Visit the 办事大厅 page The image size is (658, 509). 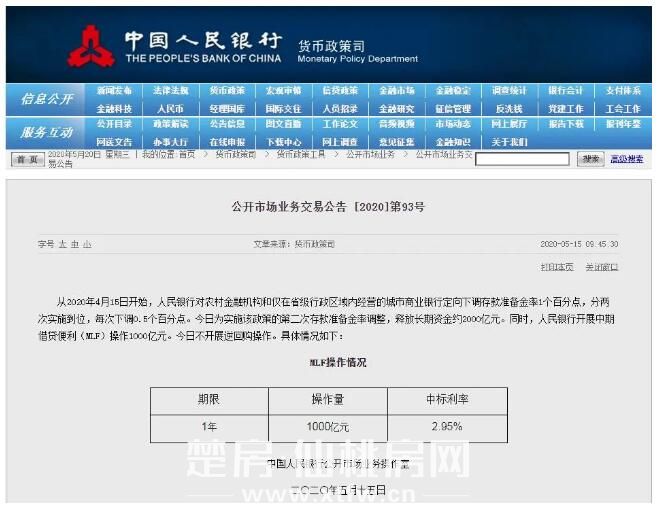pos(170,142)
